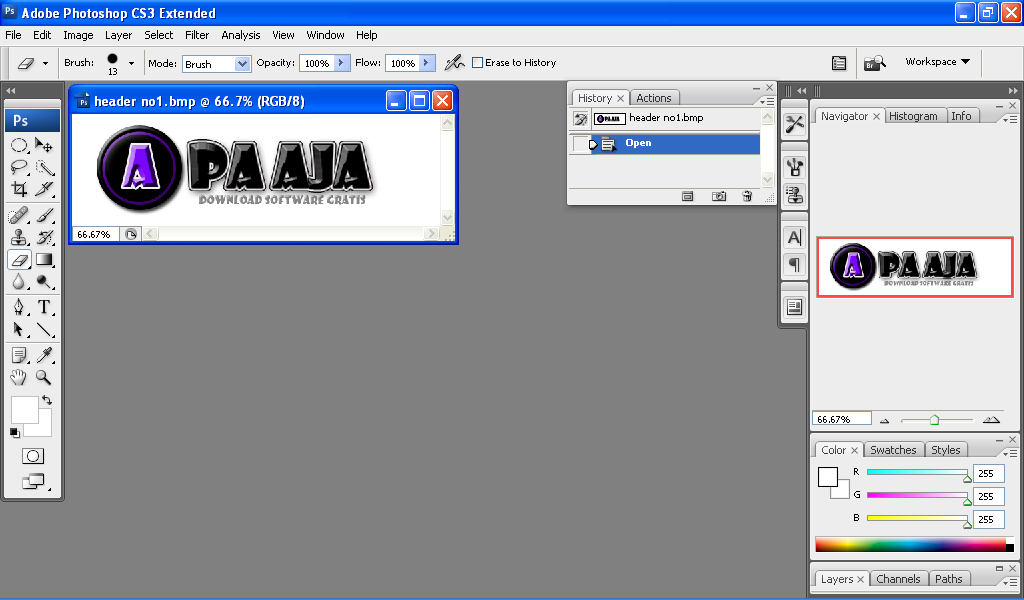Set history brush source for snapshot

[580, 118]
